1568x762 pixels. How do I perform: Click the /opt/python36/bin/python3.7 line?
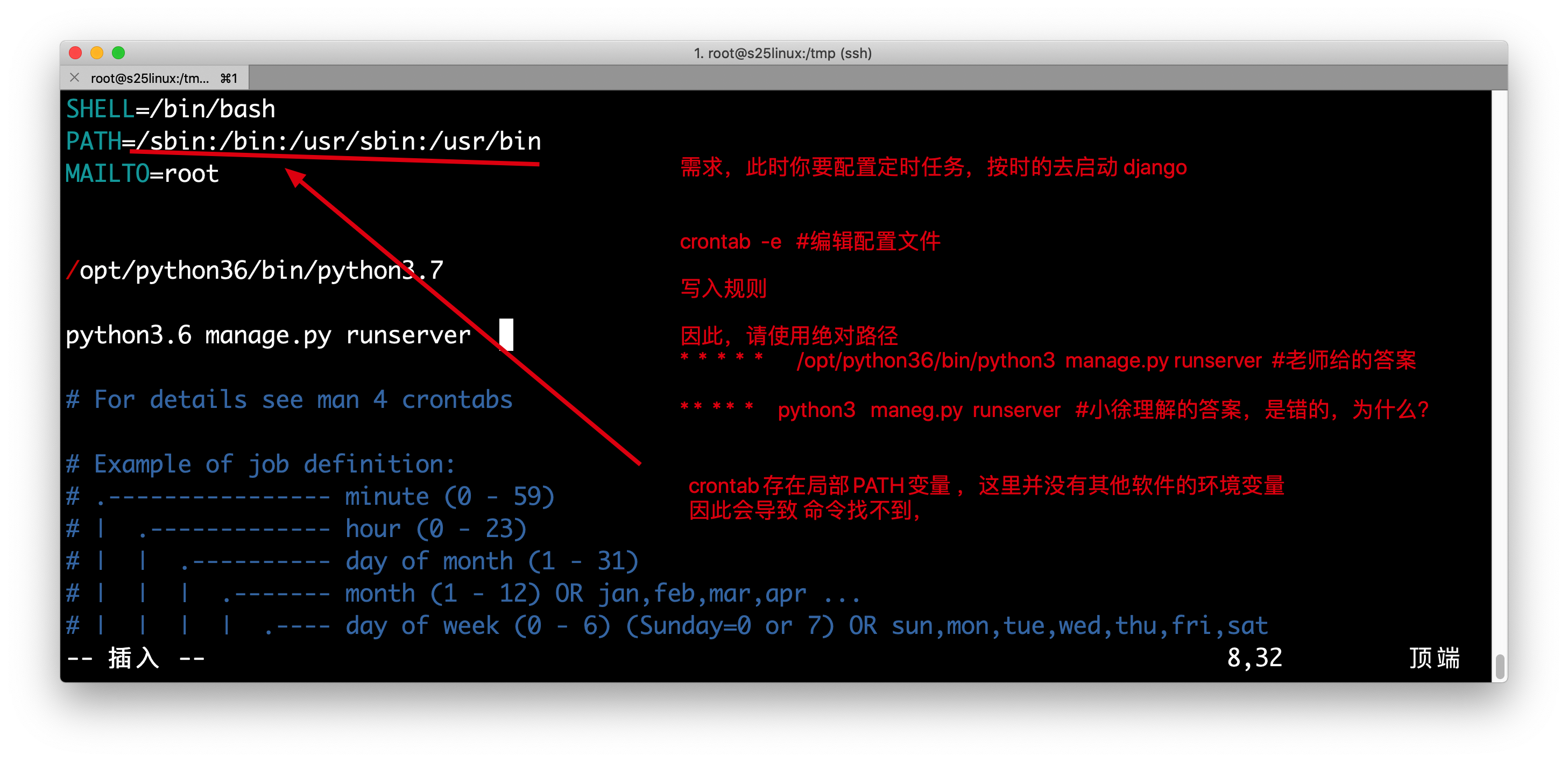(255, 270)
